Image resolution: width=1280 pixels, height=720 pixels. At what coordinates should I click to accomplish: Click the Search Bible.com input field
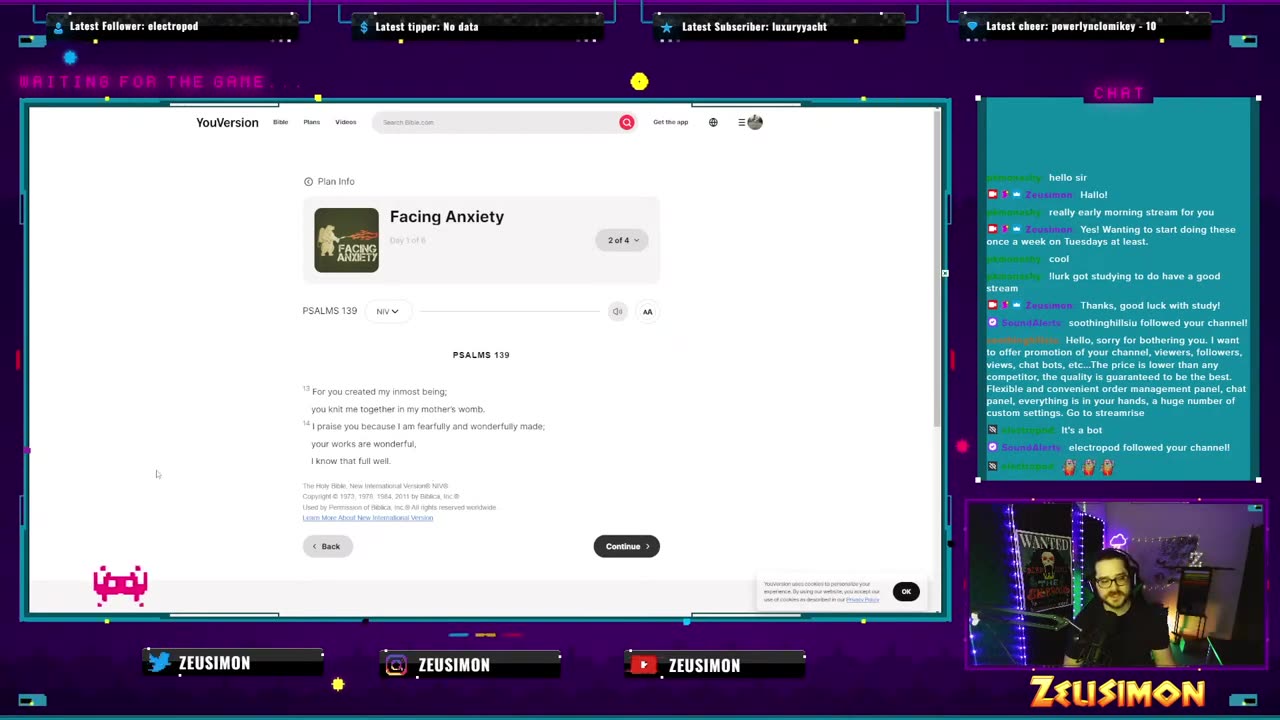pos(495,122)
